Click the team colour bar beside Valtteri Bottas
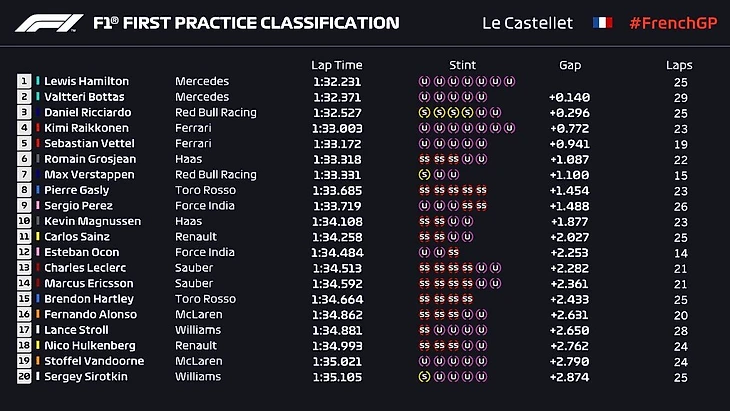Image resolution: width=730 pixels, height=411 pixels. (38, 97)
